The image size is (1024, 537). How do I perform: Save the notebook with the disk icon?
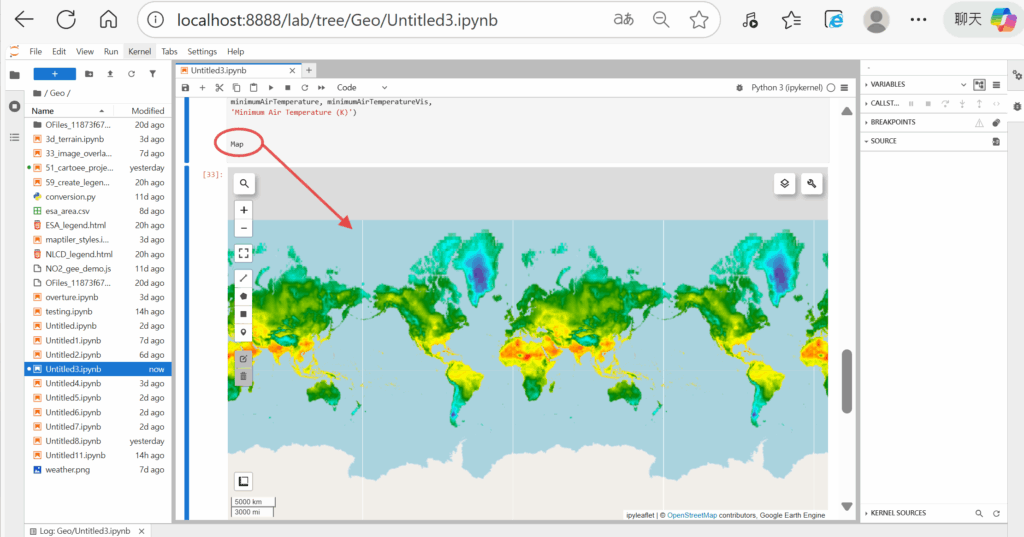pos(185,88)
